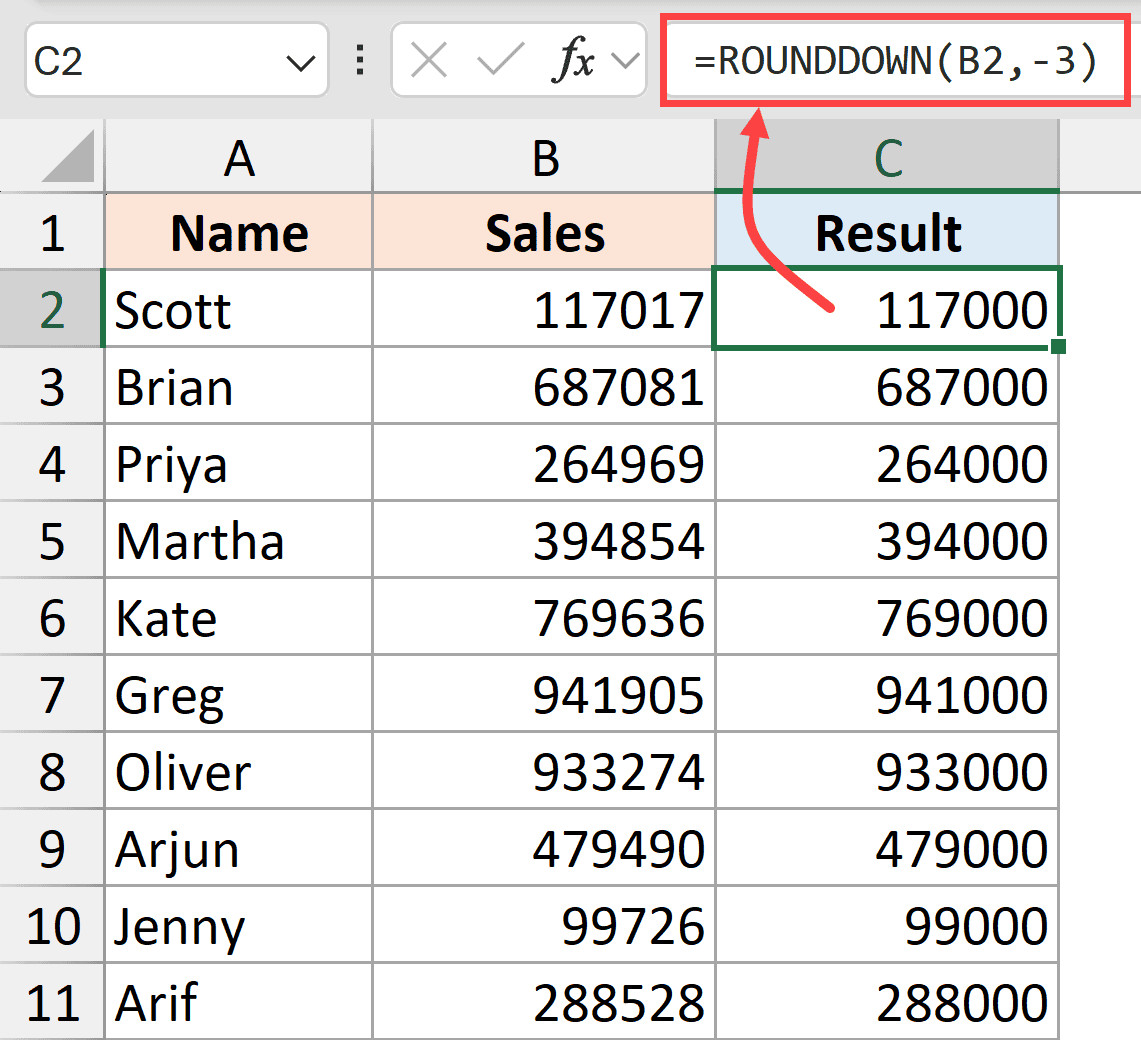Viewport: 1141px width, 1040px height.
Task: Select row 11 header
Action: click(52, 1003)
